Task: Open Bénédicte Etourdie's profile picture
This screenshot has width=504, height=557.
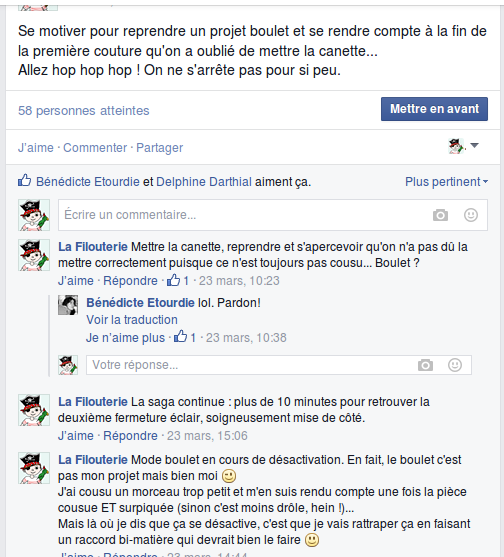Action: coord(68,305)
